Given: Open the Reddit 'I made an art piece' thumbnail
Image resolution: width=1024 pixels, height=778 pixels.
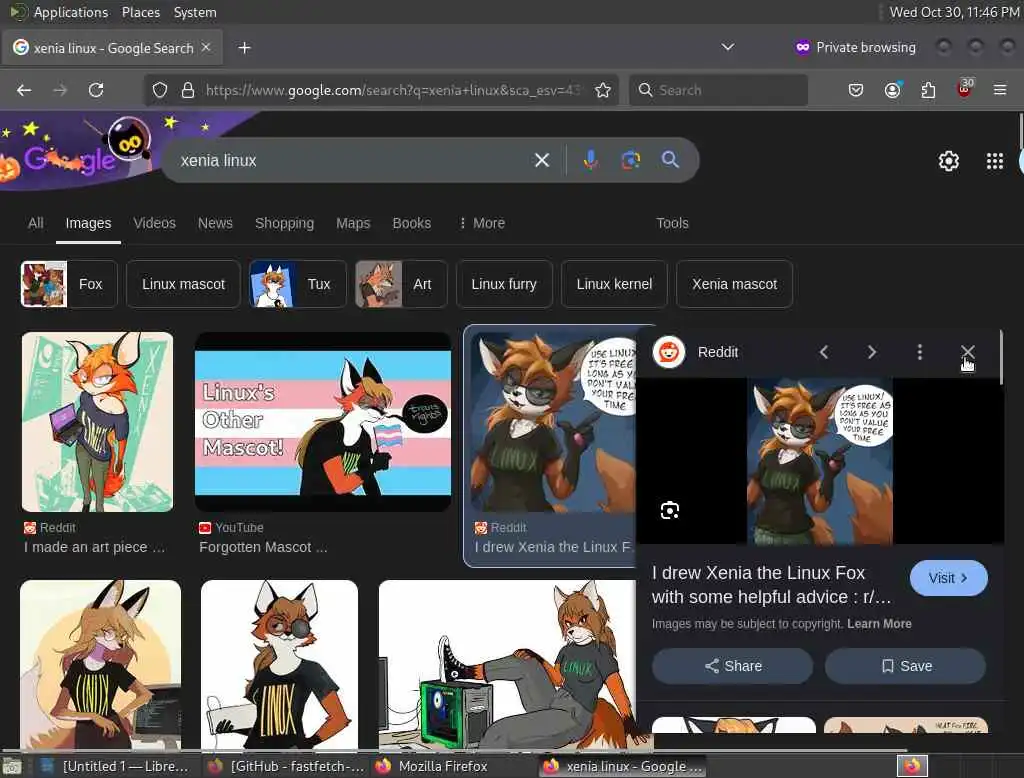Looking at the screenshot, I should tap(97, 422).
